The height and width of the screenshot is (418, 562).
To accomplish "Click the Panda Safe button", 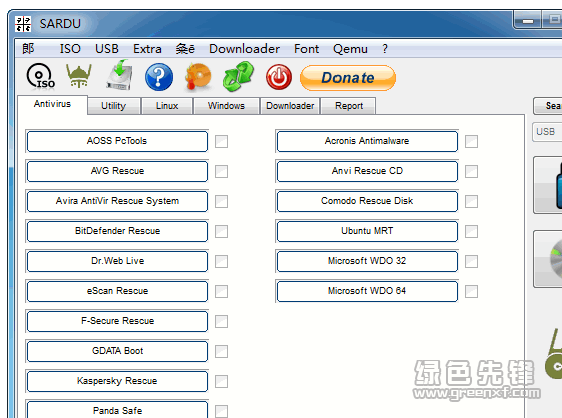I will pyautogui.click(x=117, y=410).
